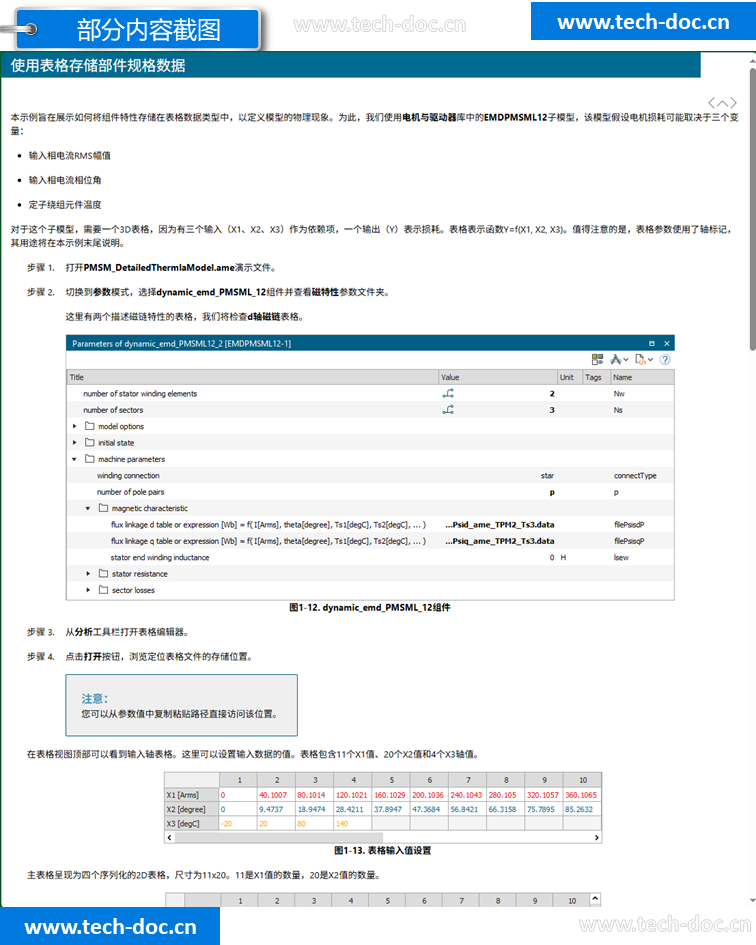Collapse the machine parameters folder
Screen dimensions: 756x945
pyautogui.click(x=75, y=459)
